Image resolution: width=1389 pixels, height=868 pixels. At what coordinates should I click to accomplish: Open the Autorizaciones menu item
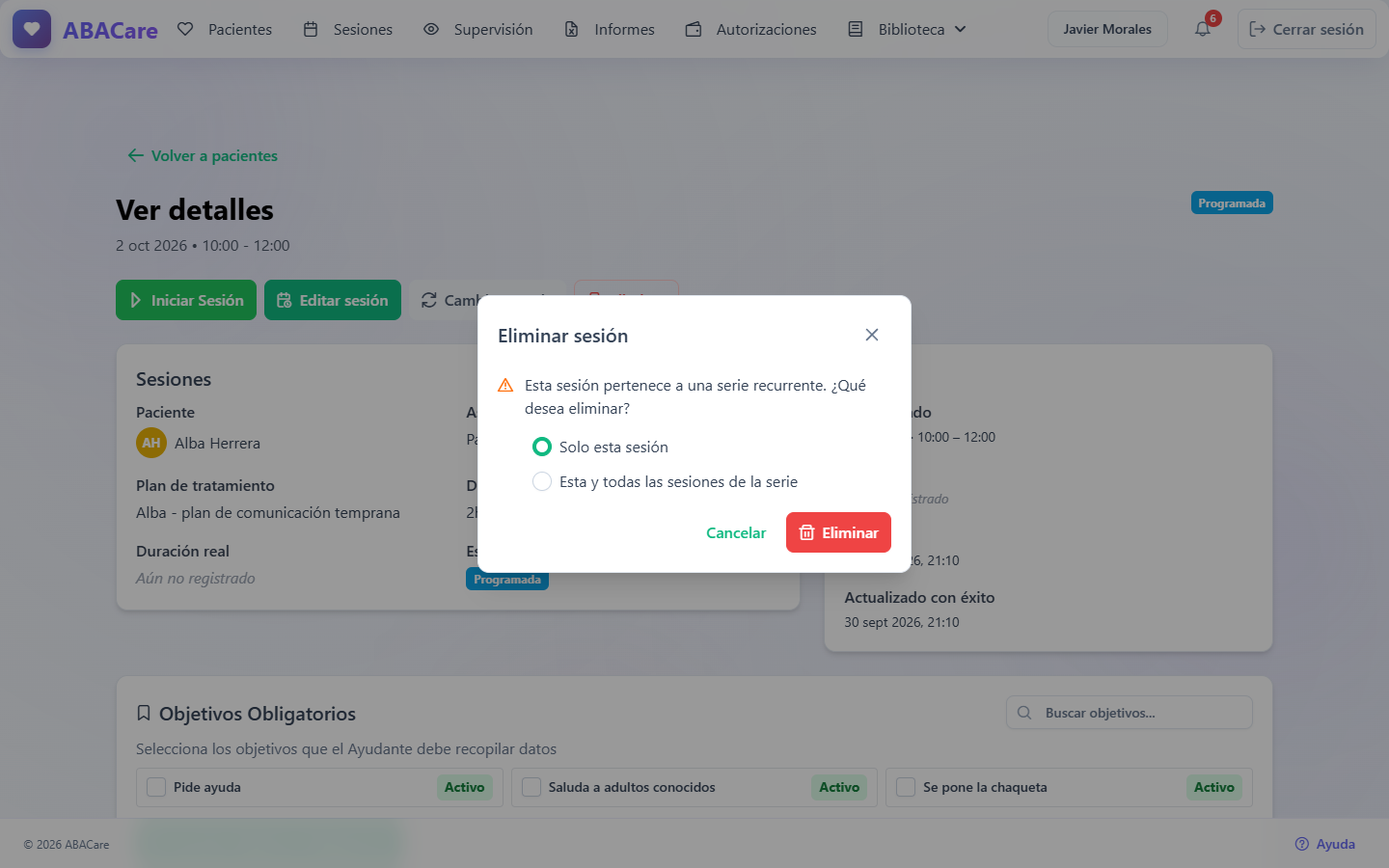pyautogui.click(x=751, y=29)
